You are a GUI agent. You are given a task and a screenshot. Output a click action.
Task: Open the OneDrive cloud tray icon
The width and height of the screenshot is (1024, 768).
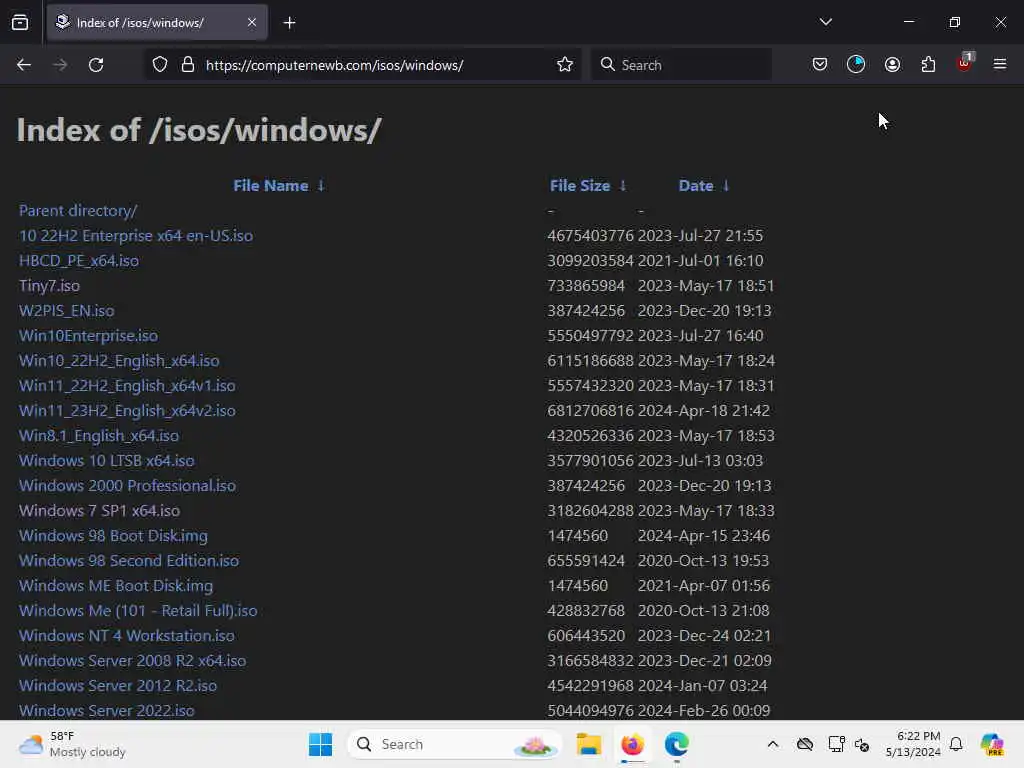[805, 744]
